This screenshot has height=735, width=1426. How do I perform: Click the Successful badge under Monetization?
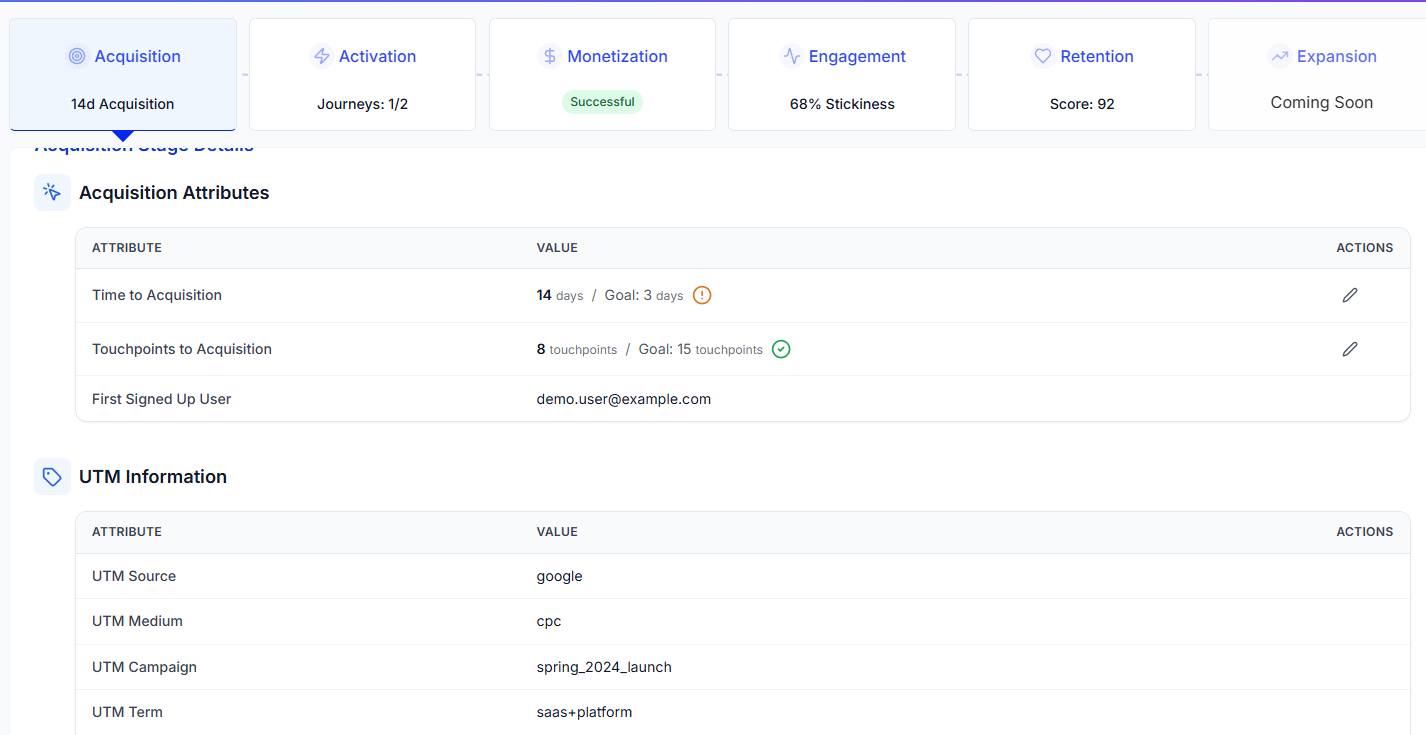602,103
